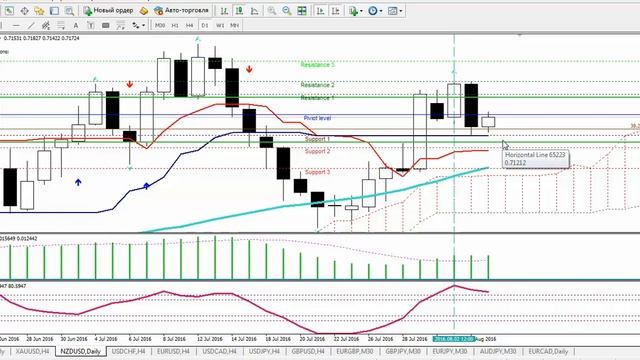Switch to line chart view
This screenshot has width=640, height=360.
pyautogui.click(x=254, y=11)
